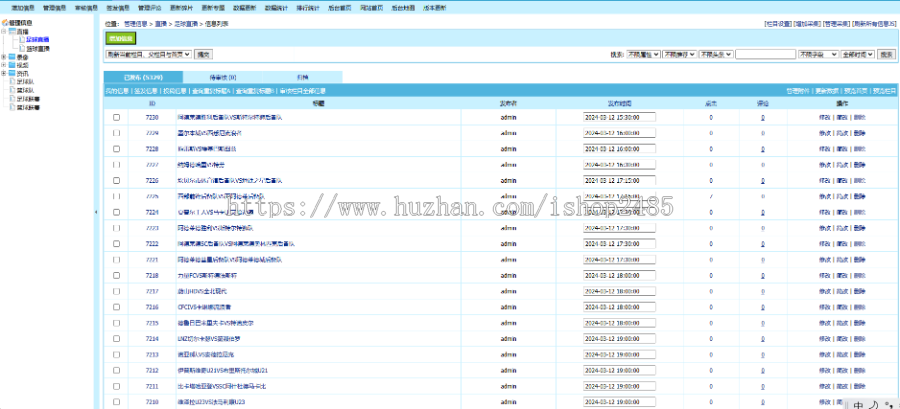Tick the checkbox for row ID 7228
The width and height of the screenshot is (900, 409).
pyautogui.click(x=117, y=149)
